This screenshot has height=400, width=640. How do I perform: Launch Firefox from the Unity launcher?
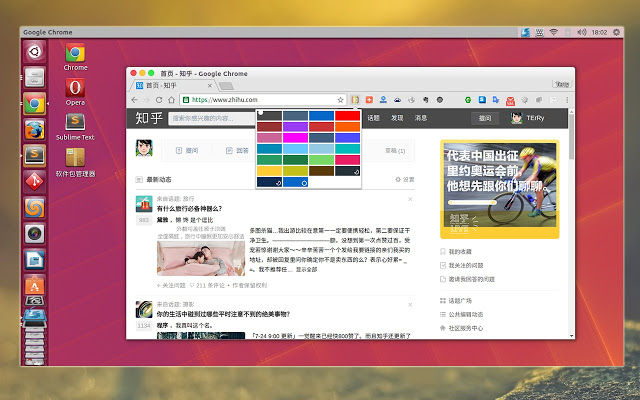(34, 130)
